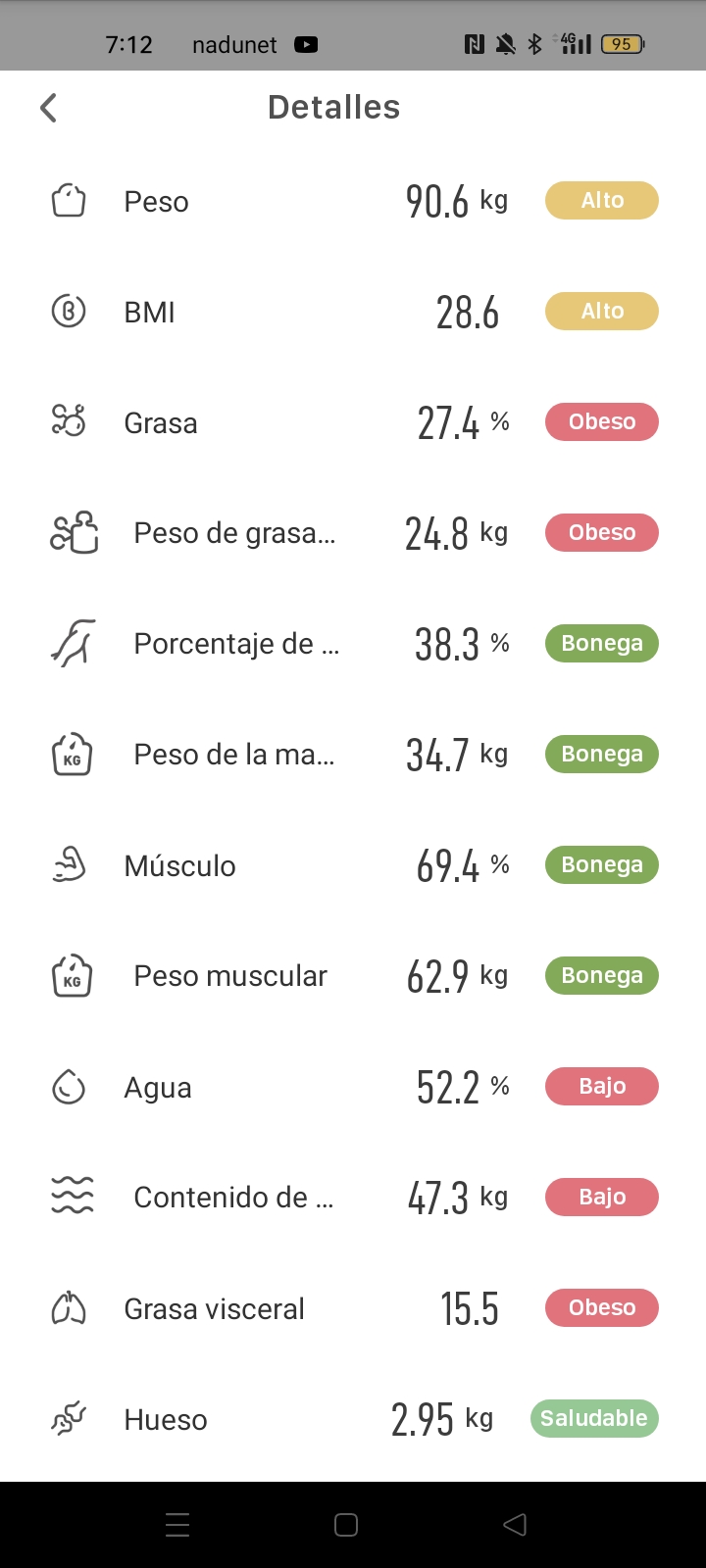Tap the back arrow next to Detalles
The height and width of the screenshot is (1568, 706).
(x=48, y=108)
